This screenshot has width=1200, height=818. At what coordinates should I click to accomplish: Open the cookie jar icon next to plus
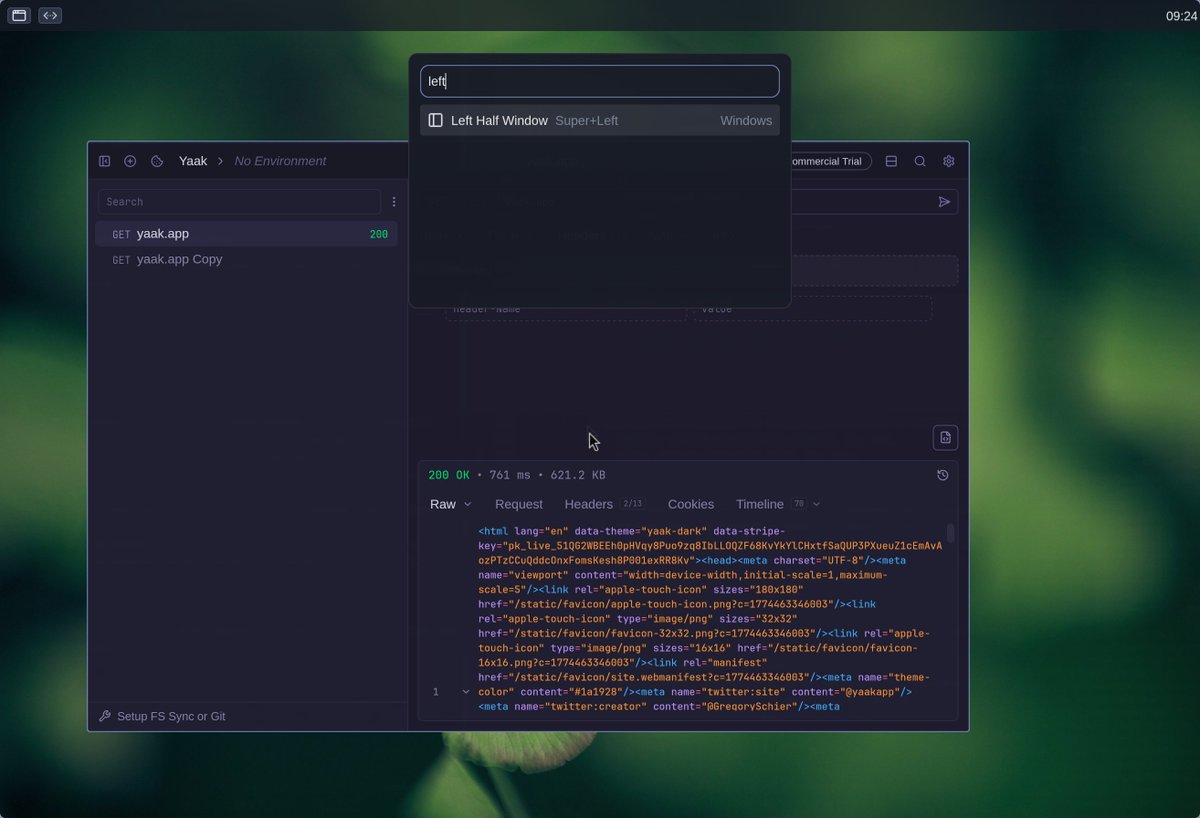(x=157, y=161)
